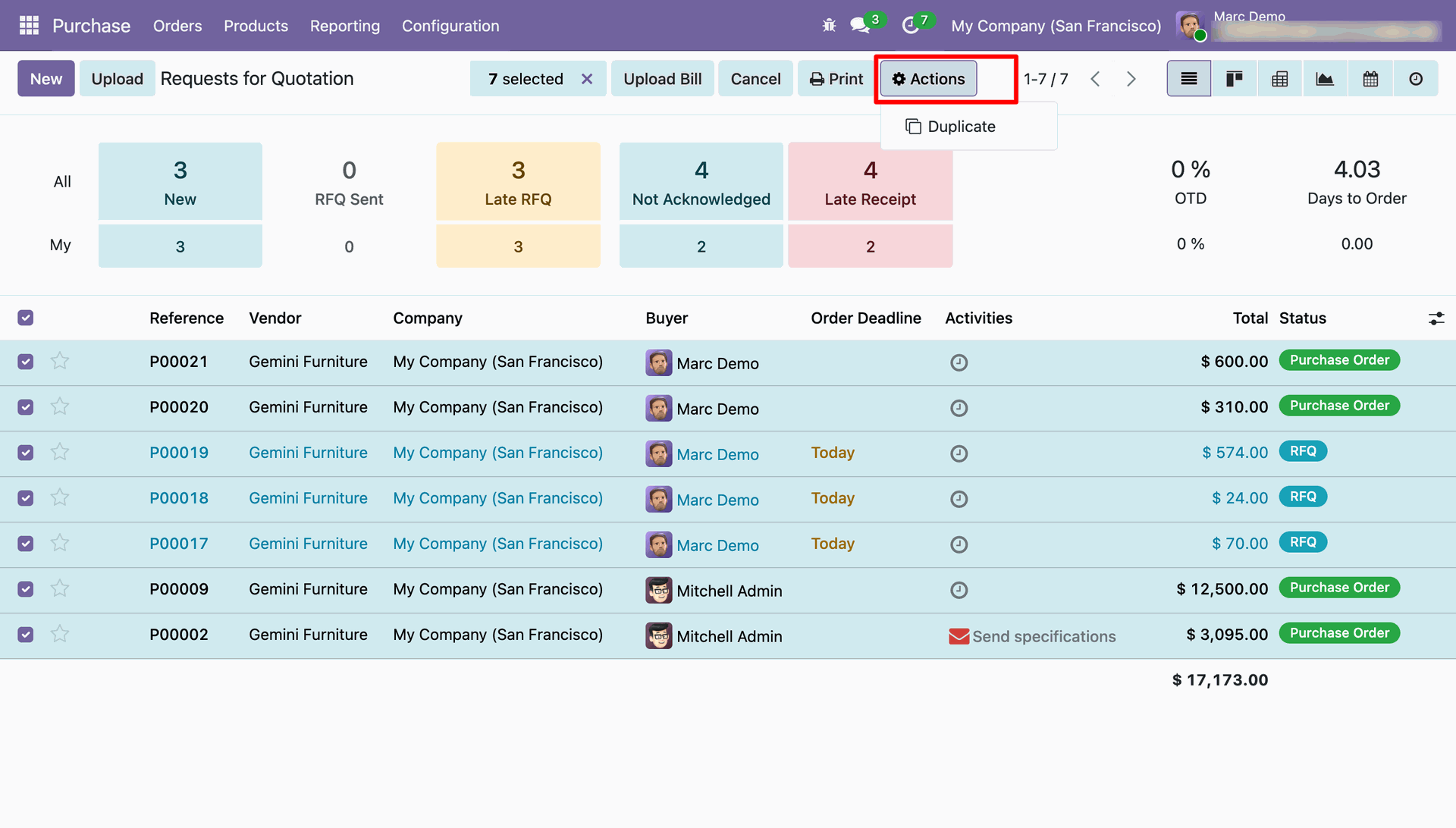This screenshot has height=828, width=1456.
Task: Clear the 7 selected records
Action: pos(587,79)
